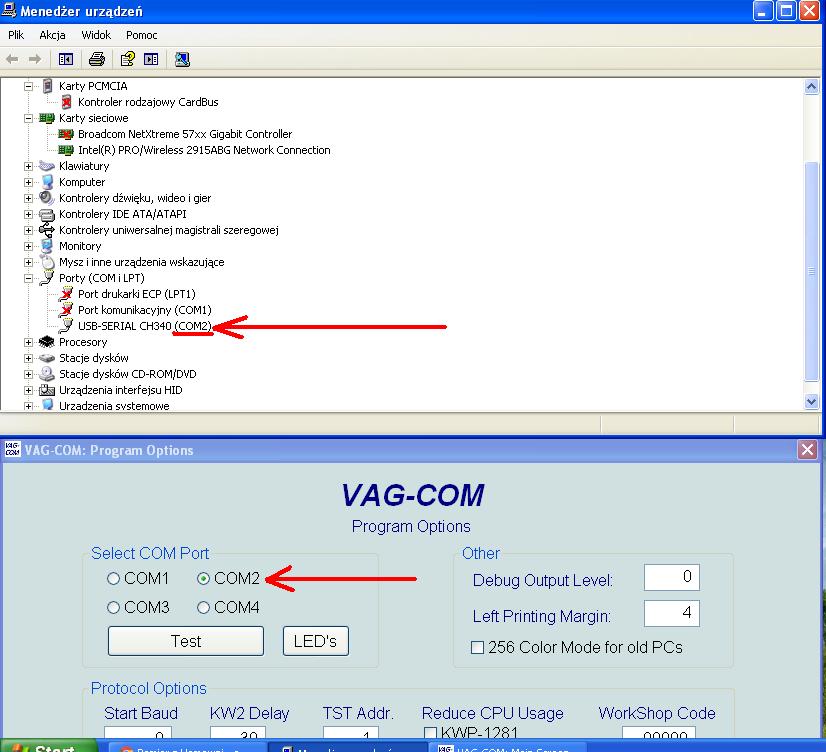
Task: Expand the Komputer node
Action: [28, 183]
